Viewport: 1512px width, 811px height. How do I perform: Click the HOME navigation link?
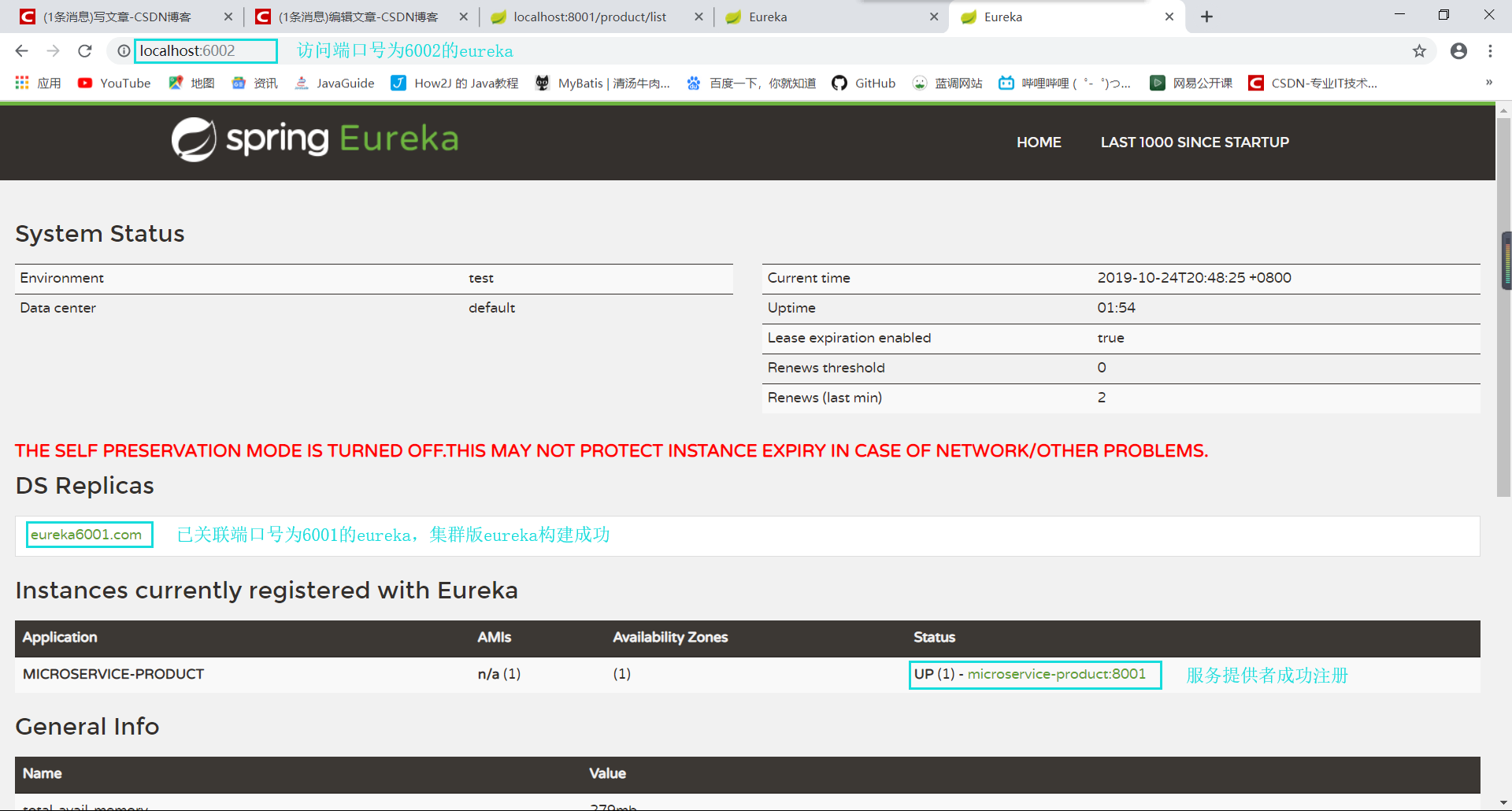(x=1039, y=143)
